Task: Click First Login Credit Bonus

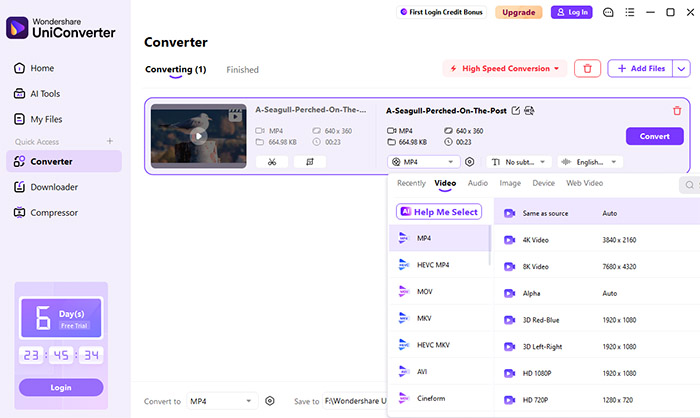Action: pyautogui.click(x=442, y=12)
